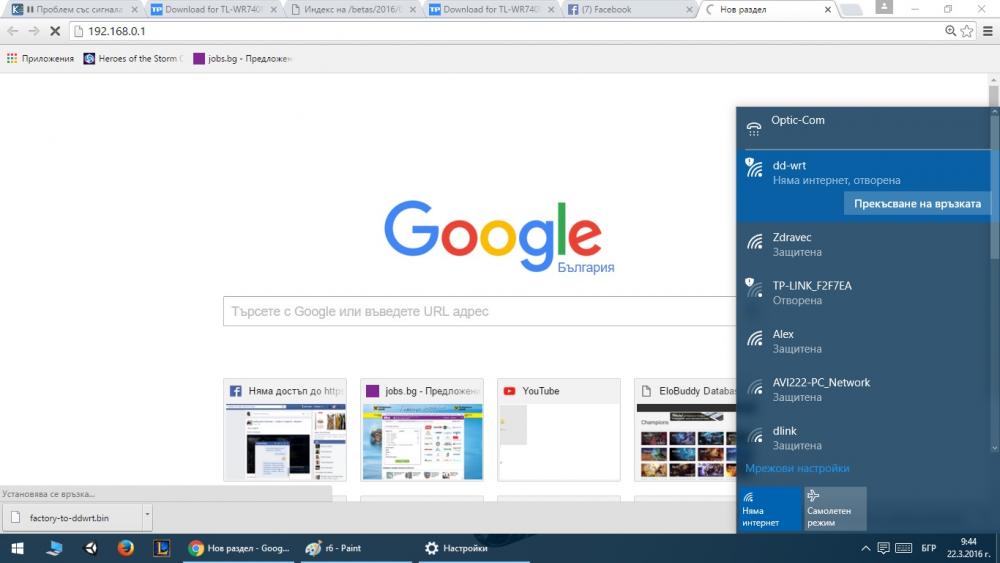Open Heroes of the Storm bookmark
The height and width of the screenshot is (563, 1000).
[x=133, y=58]
